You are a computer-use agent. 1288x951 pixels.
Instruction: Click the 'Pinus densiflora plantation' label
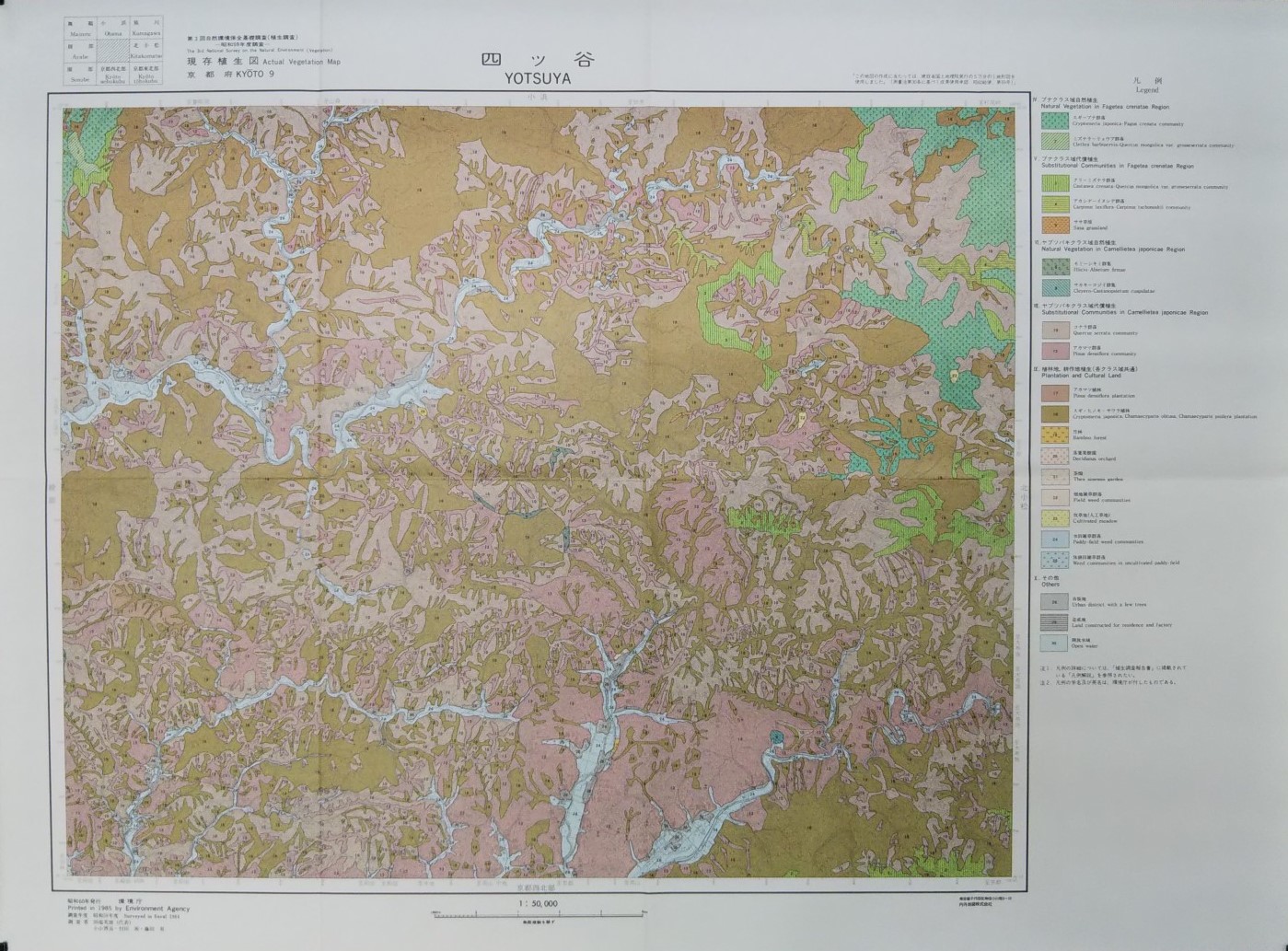(x=1104, y=396)
